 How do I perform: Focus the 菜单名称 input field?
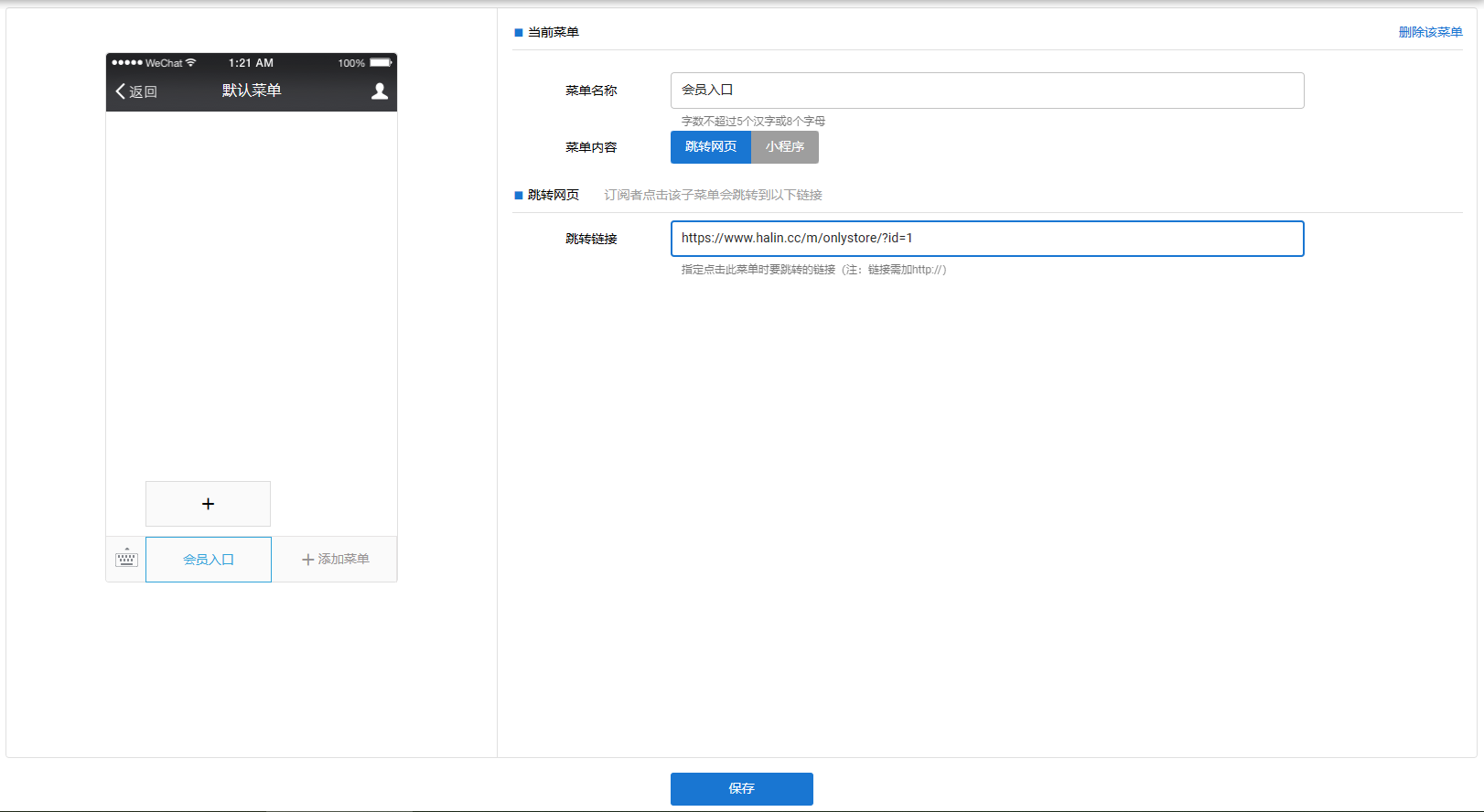pos(987,91)
